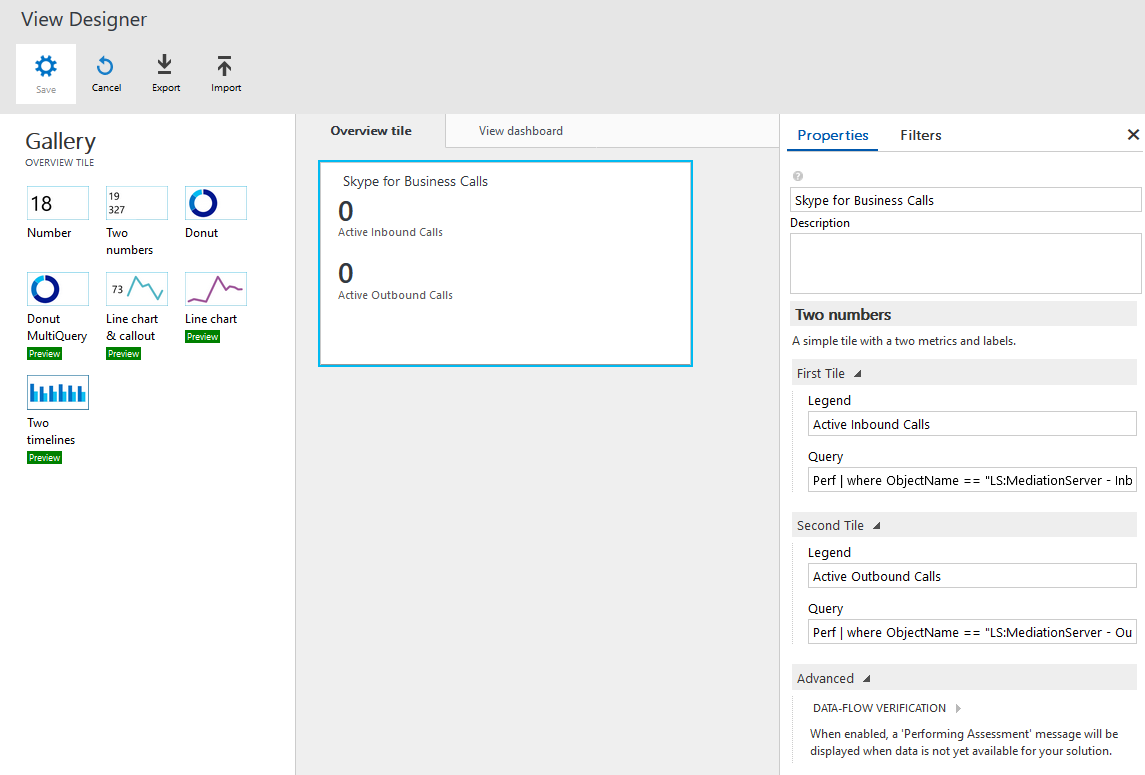Click the Second Tile query field
Image resolution: width=1145 pixels, height=775 pixels.
click(972, 632)
